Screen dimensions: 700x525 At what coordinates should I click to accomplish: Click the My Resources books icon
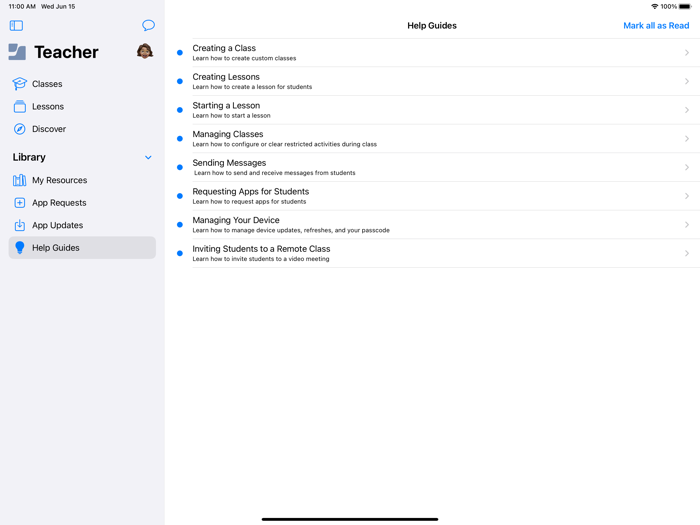[20, 180]
